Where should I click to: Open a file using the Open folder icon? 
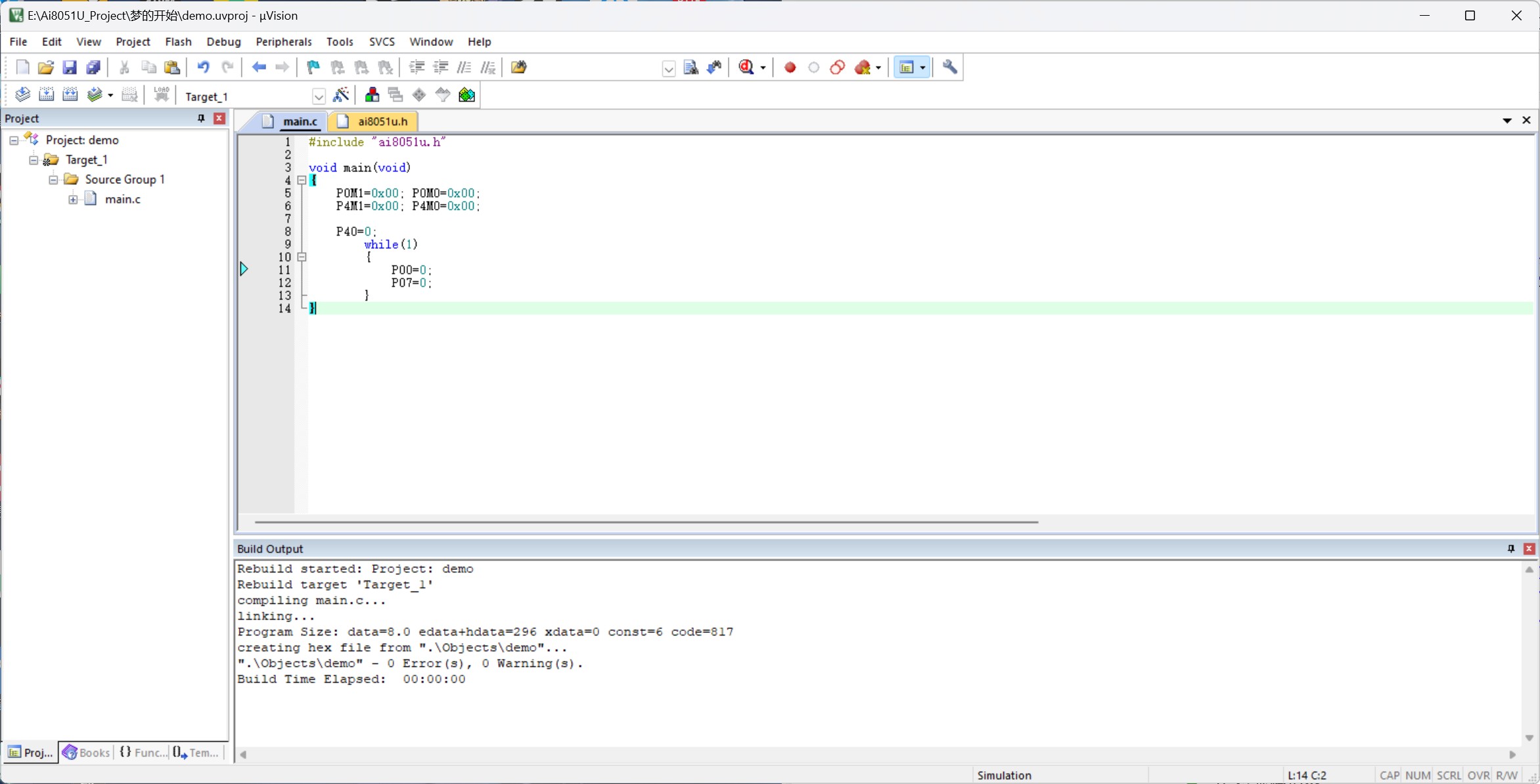(x=45, y=67)
